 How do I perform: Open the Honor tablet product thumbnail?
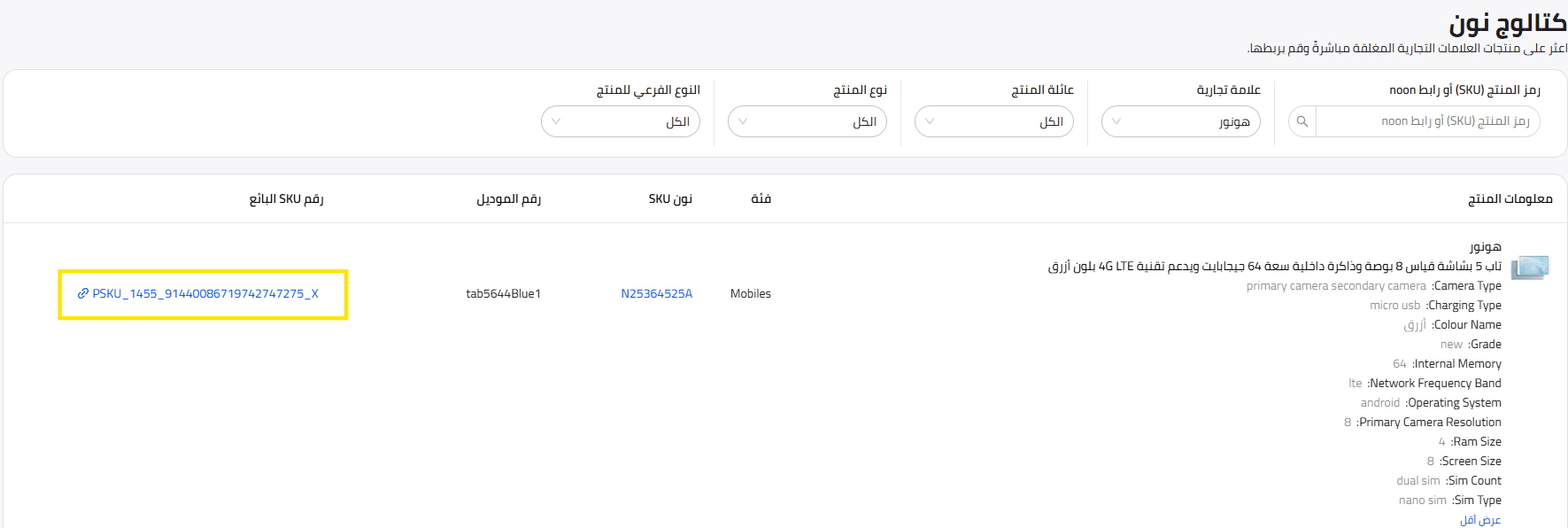click(x=1530, y=267)
